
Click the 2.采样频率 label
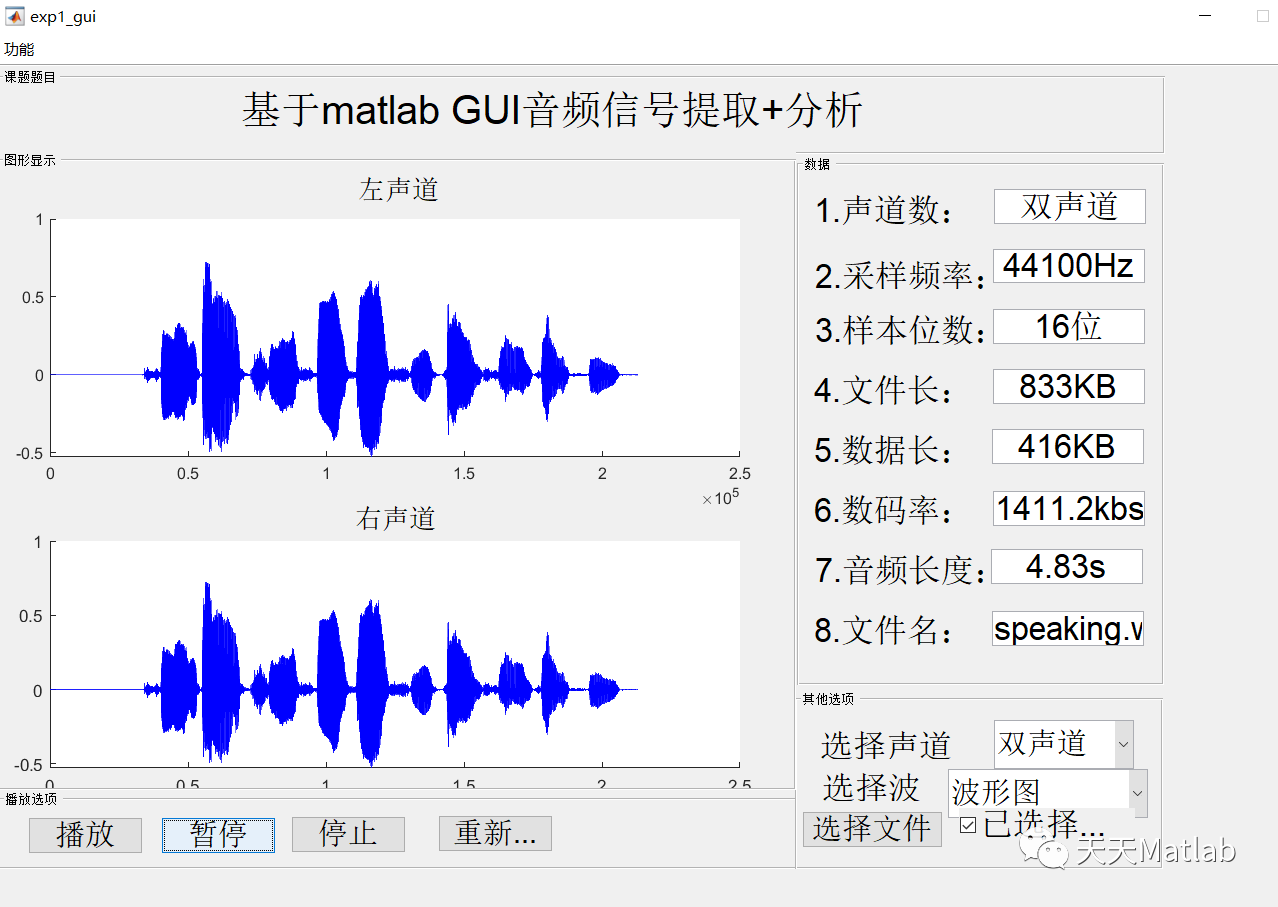click(900, 276)
